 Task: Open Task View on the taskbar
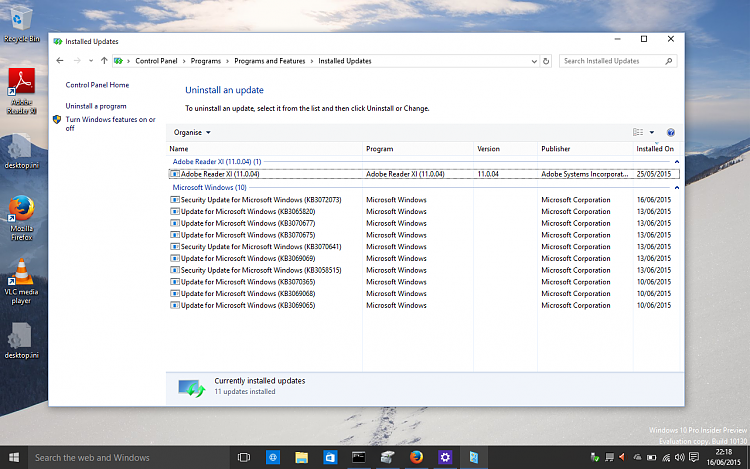tap(243, 457)
